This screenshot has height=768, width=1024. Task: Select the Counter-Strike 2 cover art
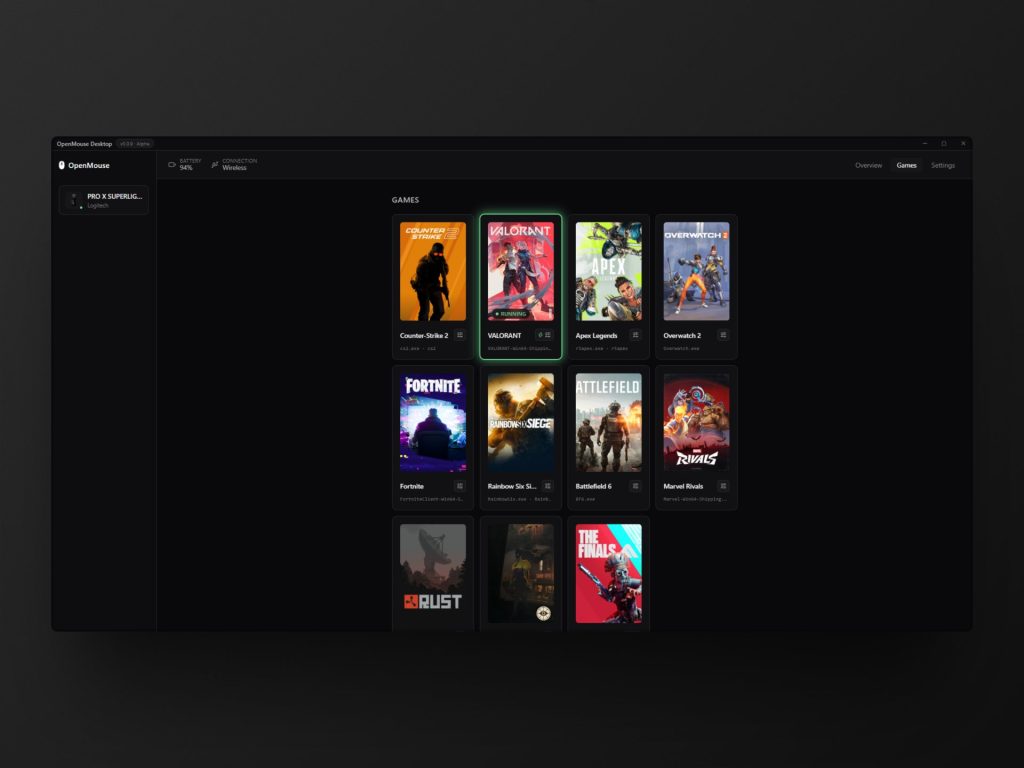pos(433,271)
